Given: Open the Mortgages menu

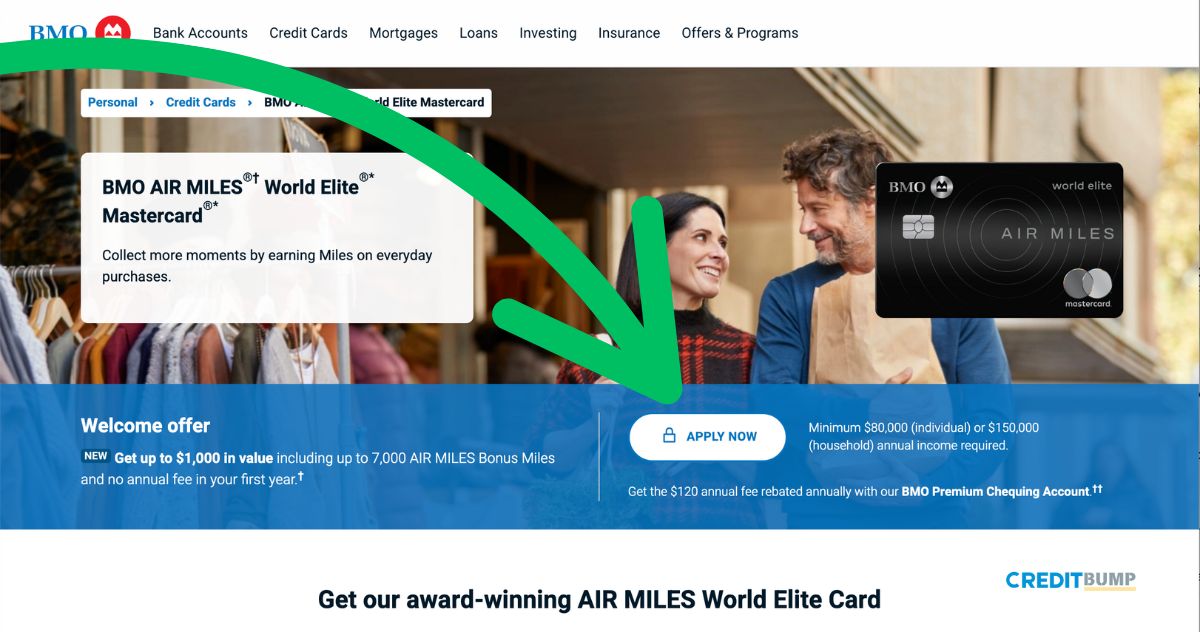Looking at the screenshot, I should [403, 33].
